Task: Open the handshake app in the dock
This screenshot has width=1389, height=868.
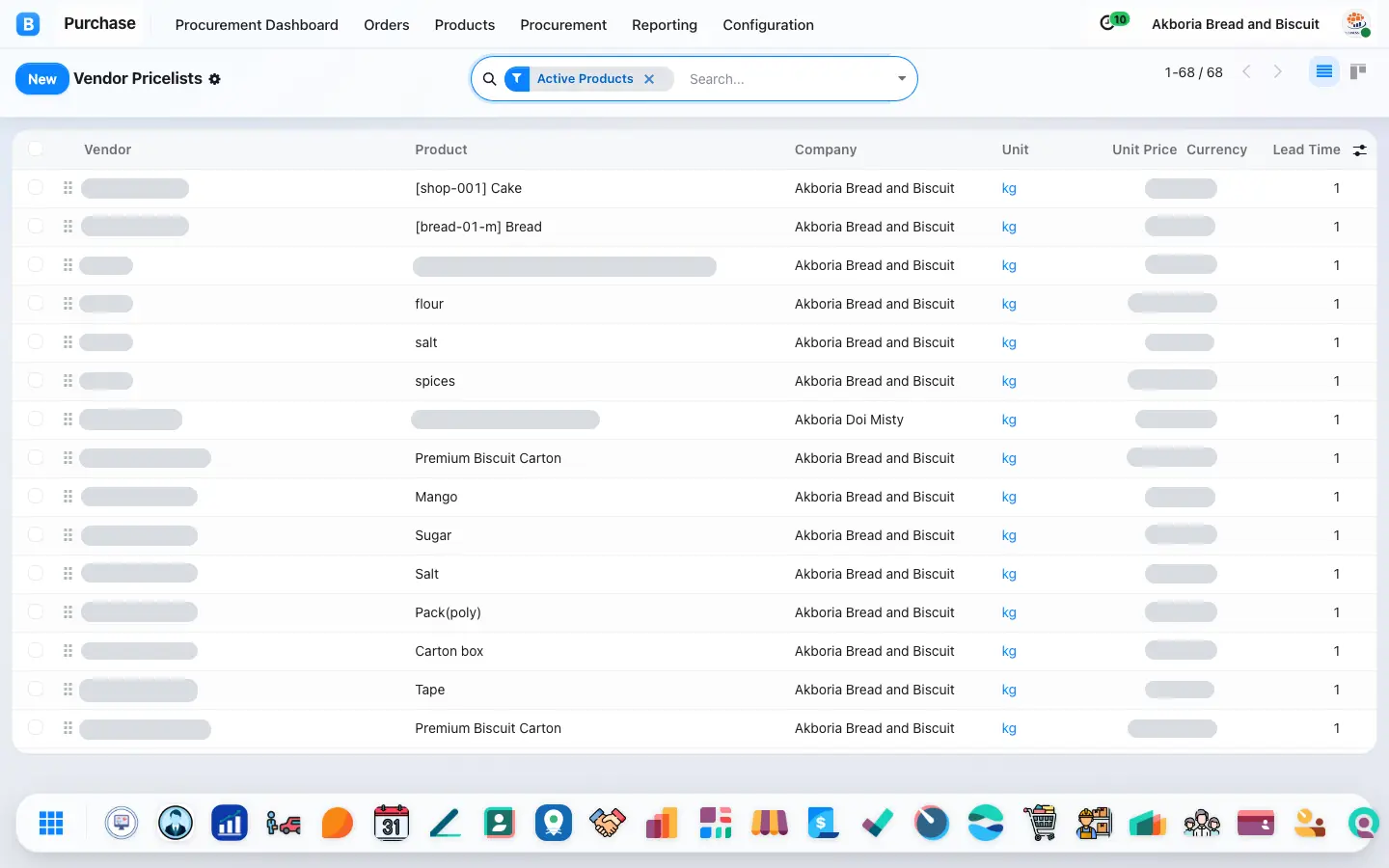Action: click(608, 823)
